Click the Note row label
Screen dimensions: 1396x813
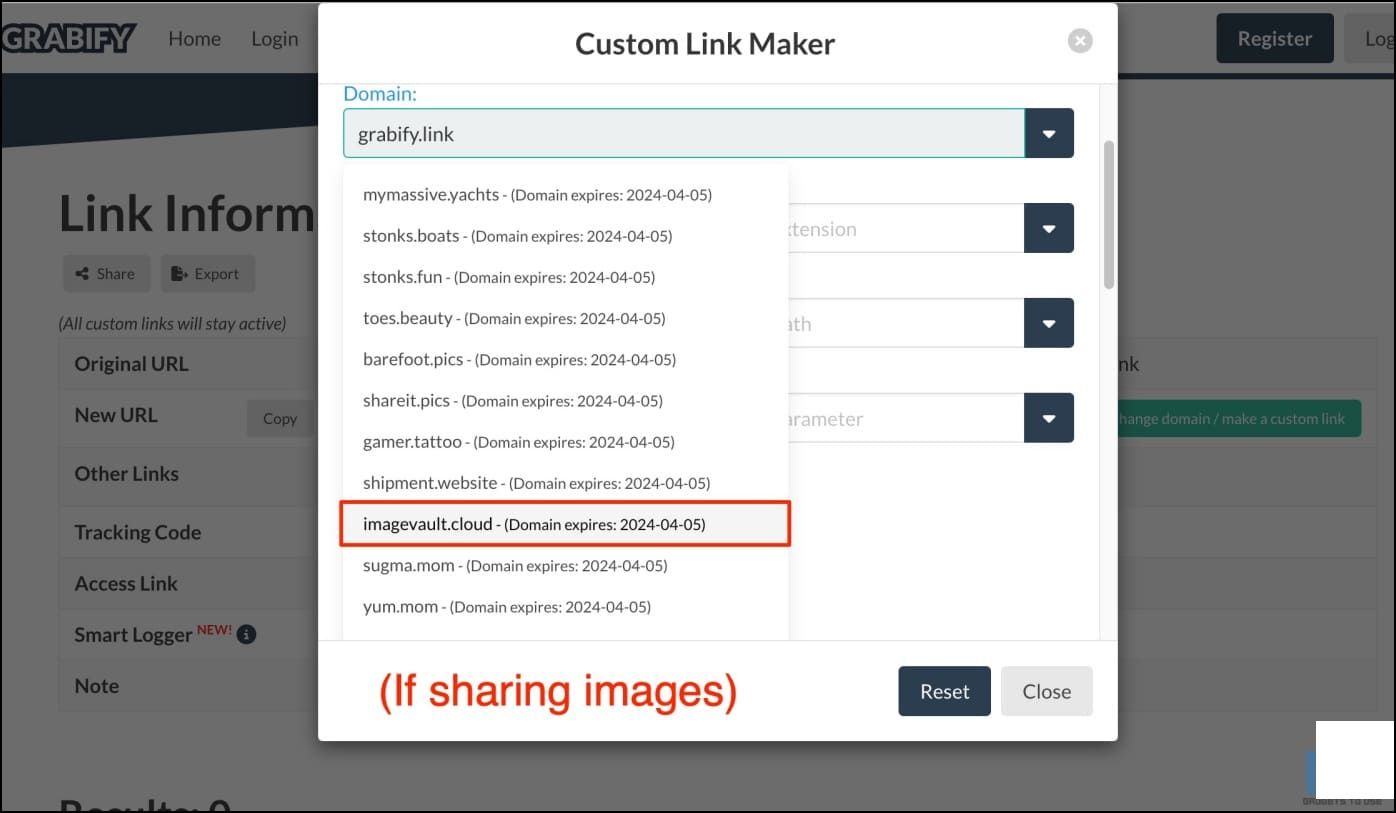pos(97,686)
